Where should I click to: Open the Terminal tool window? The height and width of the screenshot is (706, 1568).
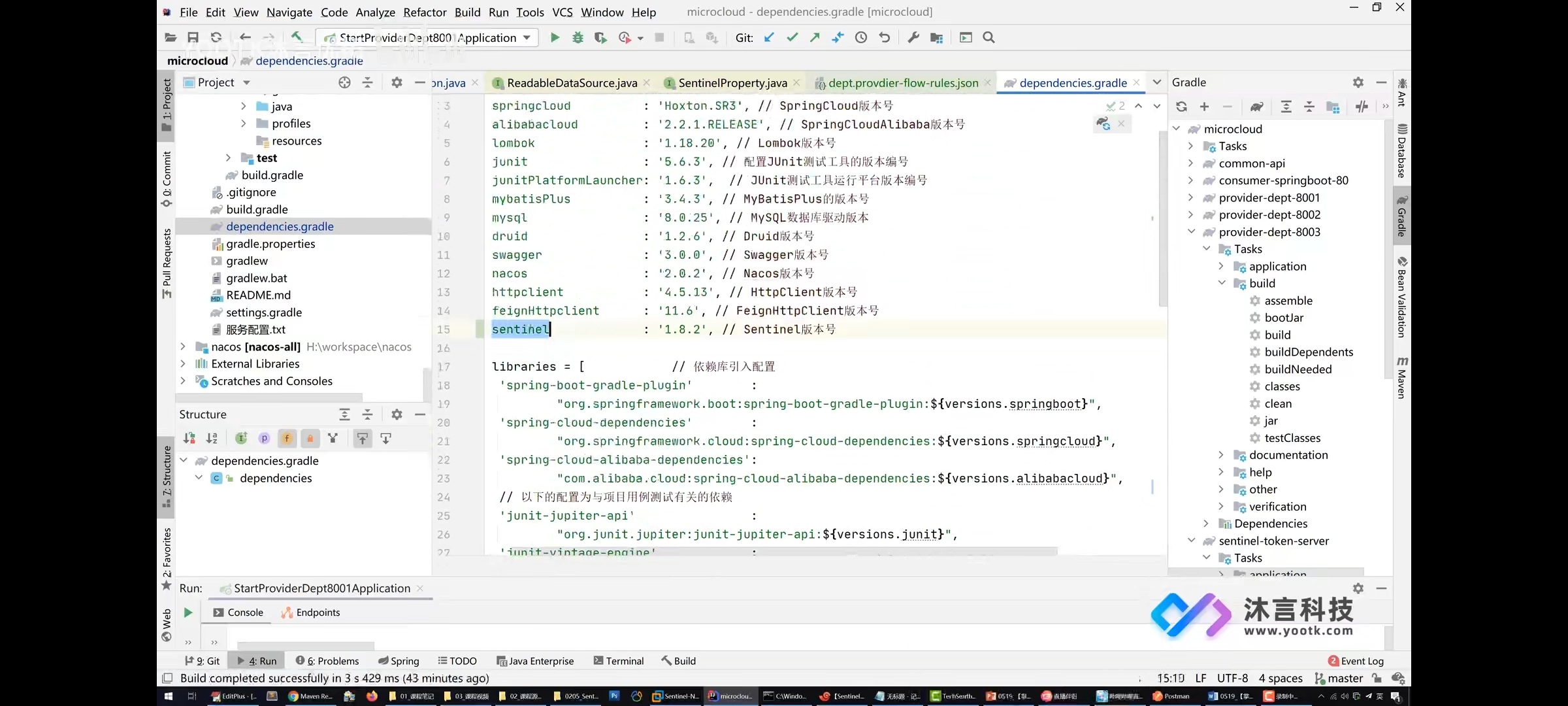click(x=618, y=661)
